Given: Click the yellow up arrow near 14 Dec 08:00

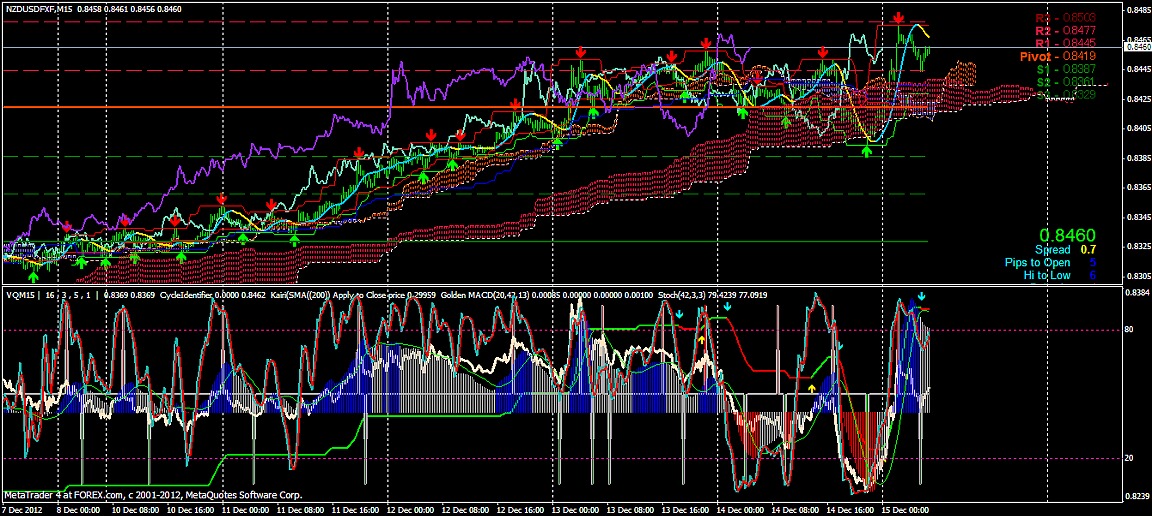Looking at the screenshot, I should [812, 387].
